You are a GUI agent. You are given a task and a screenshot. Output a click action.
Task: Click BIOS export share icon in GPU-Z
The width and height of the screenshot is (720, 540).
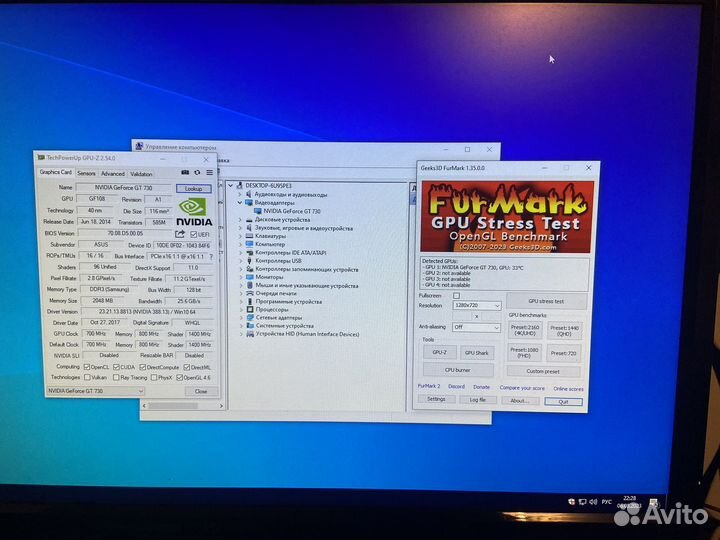point(180,234)
